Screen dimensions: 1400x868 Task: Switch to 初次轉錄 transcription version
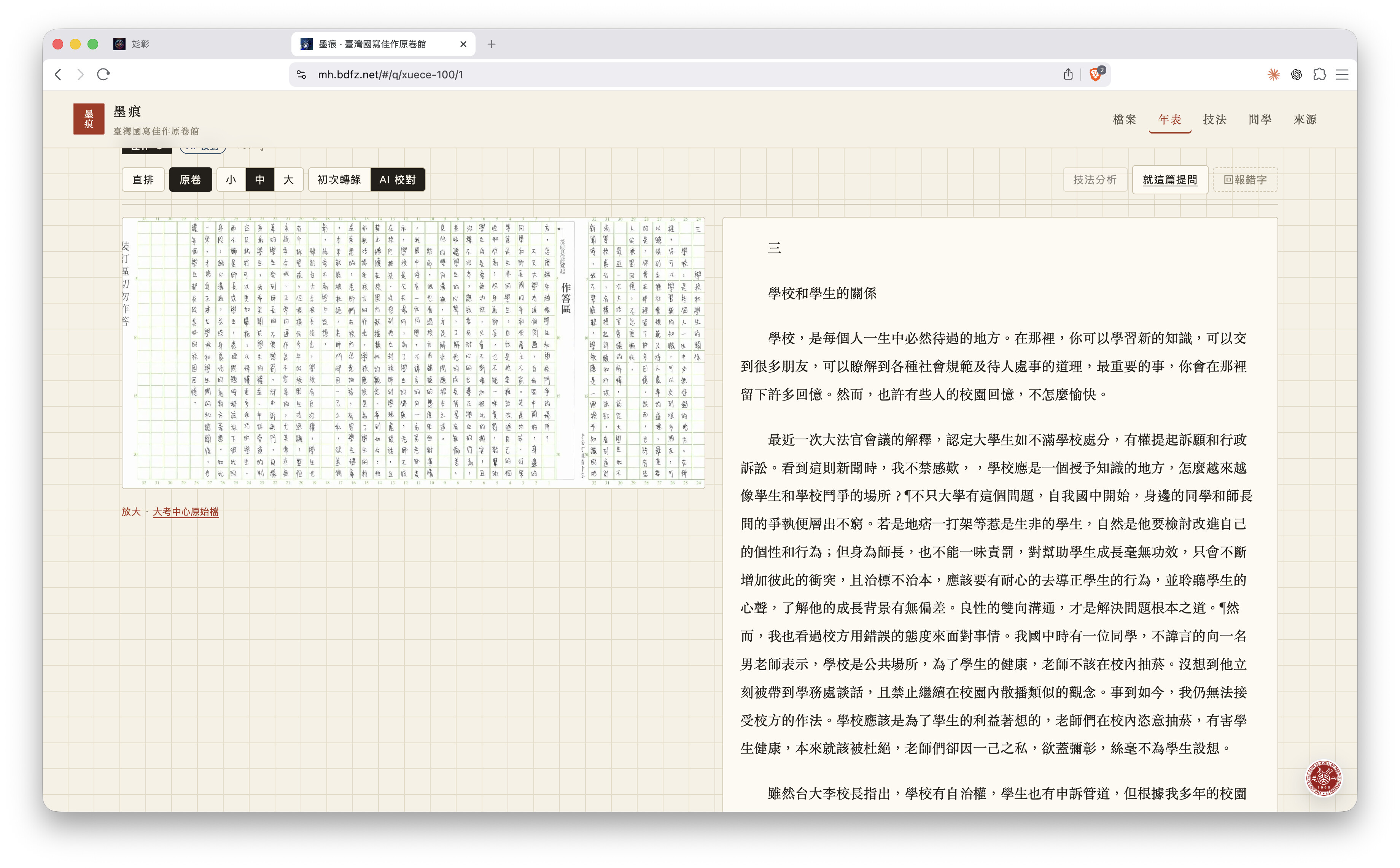339,180
